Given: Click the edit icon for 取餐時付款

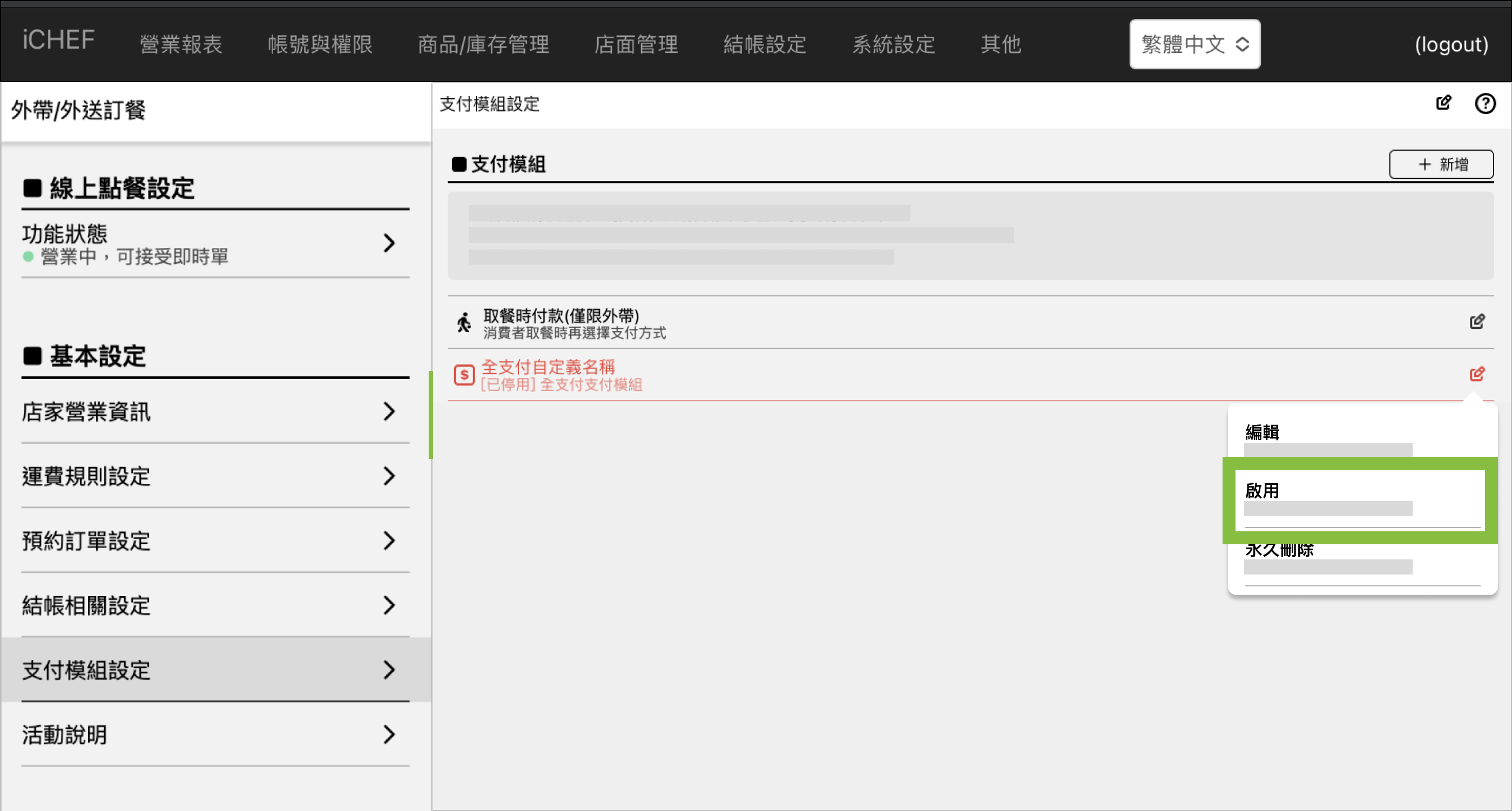Looking at the screenshot, I should click(1477, 322).
